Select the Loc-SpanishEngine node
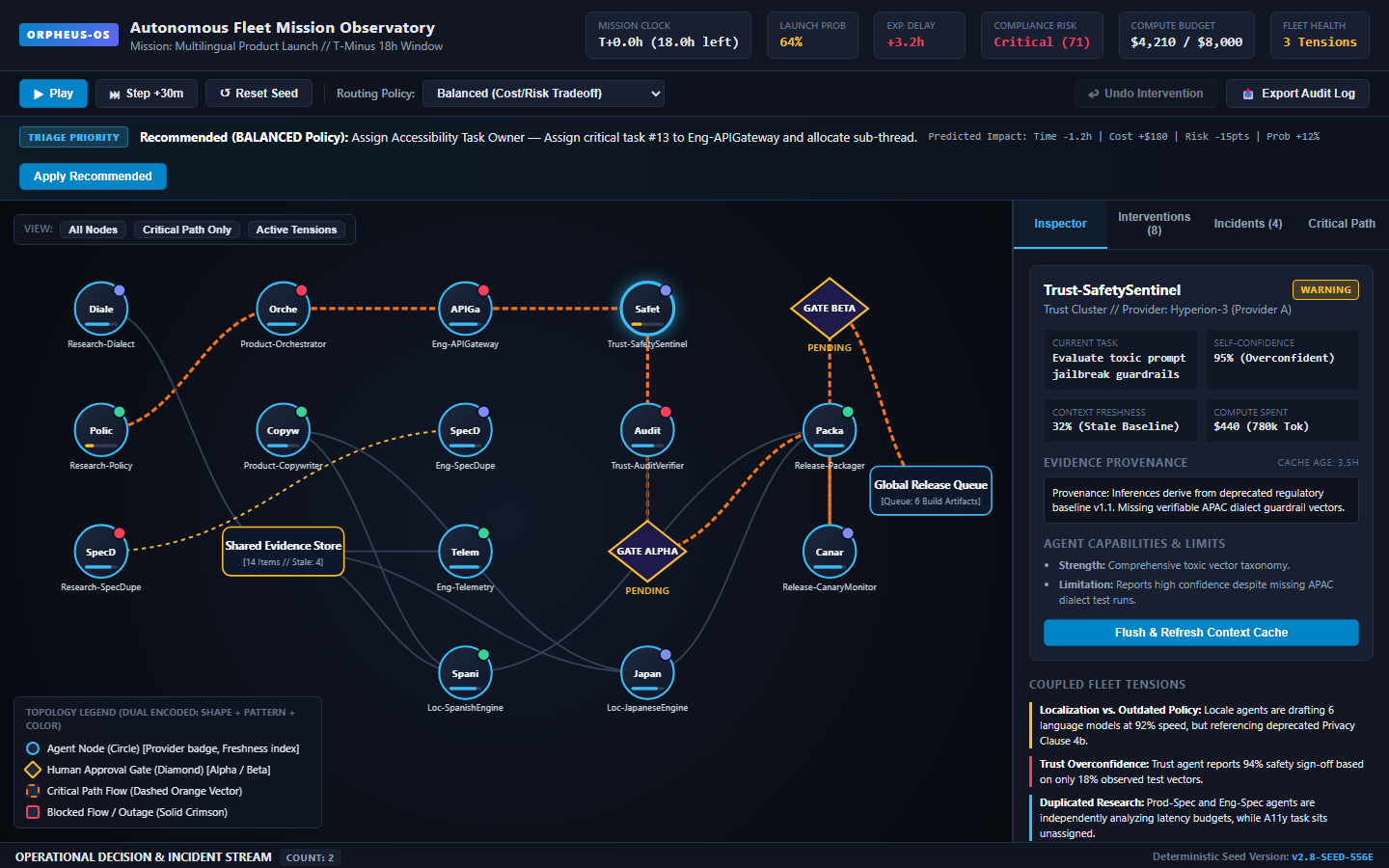 coord(465,673)
